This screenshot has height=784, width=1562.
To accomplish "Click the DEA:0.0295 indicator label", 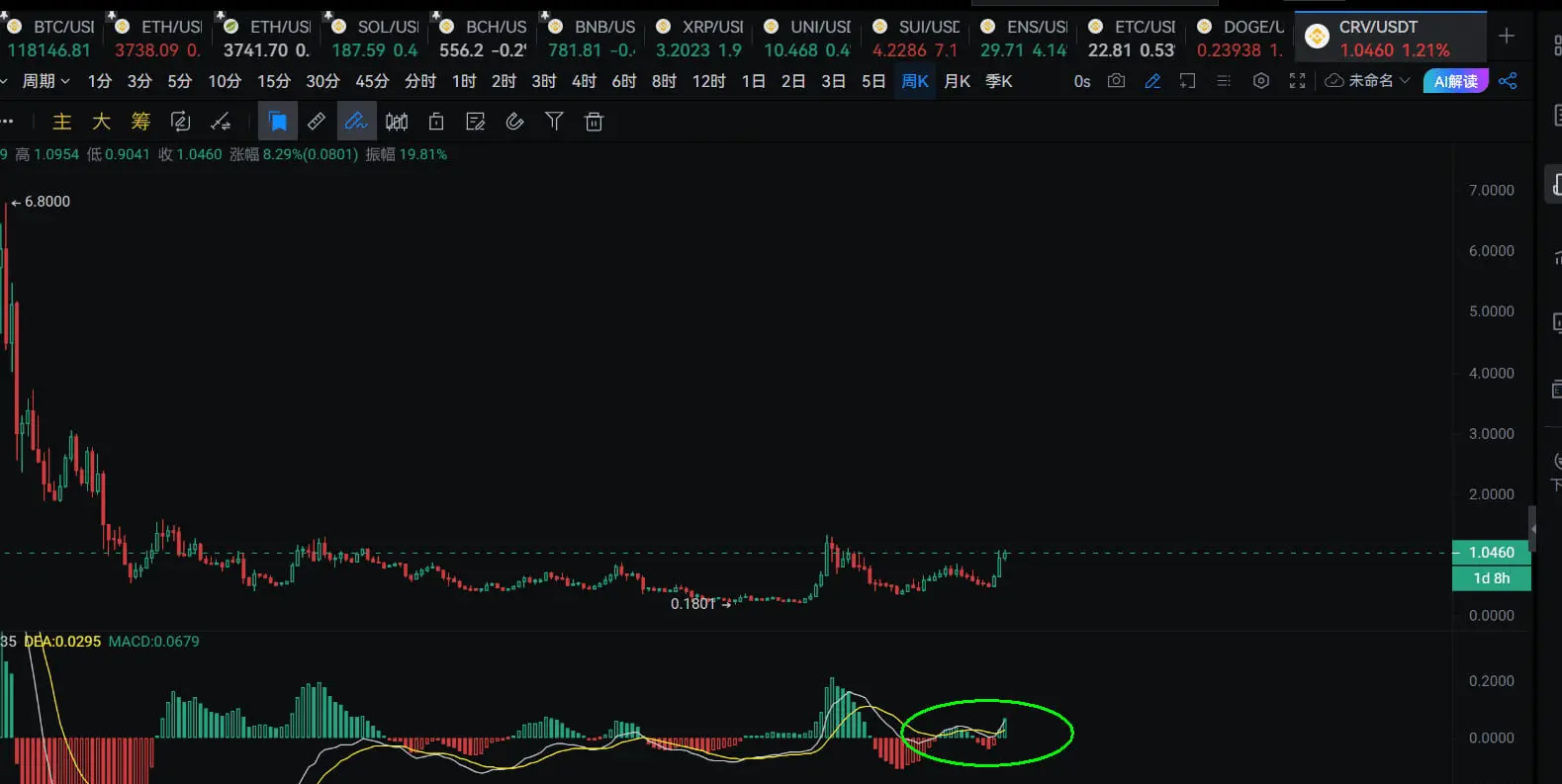I will click(x=62, y=642).
